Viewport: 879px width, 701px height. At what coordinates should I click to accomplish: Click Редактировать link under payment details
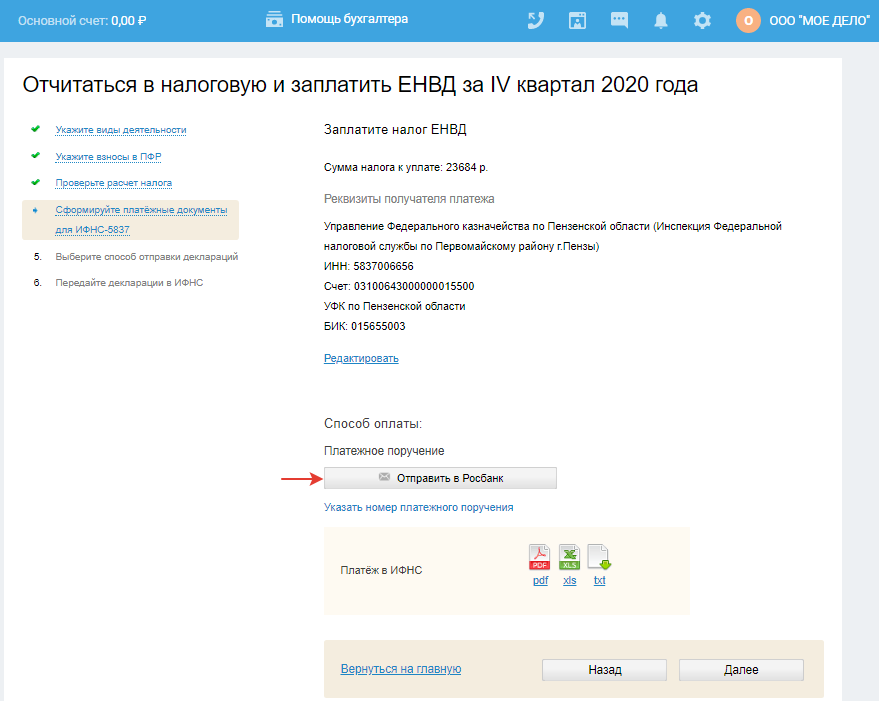(361, 358)
